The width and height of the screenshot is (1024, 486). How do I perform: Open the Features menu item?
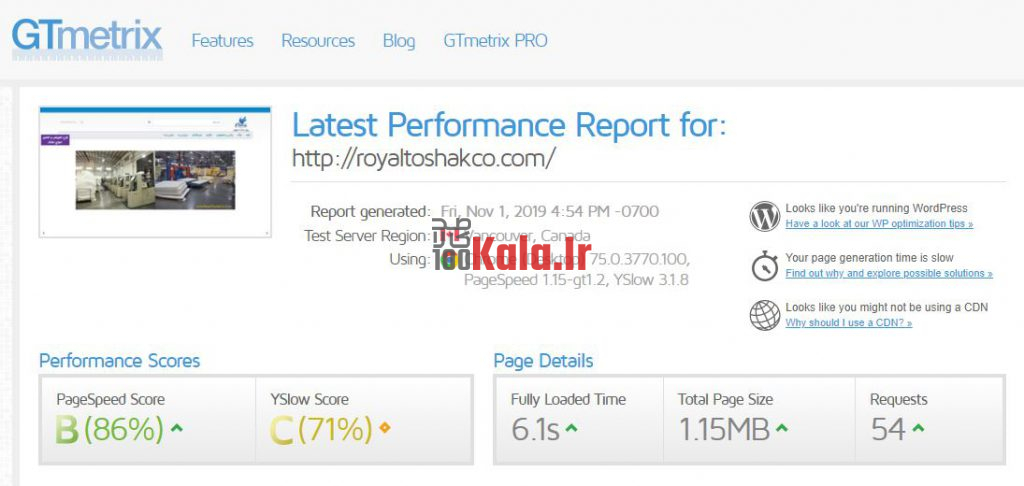(x=222, y=41)
